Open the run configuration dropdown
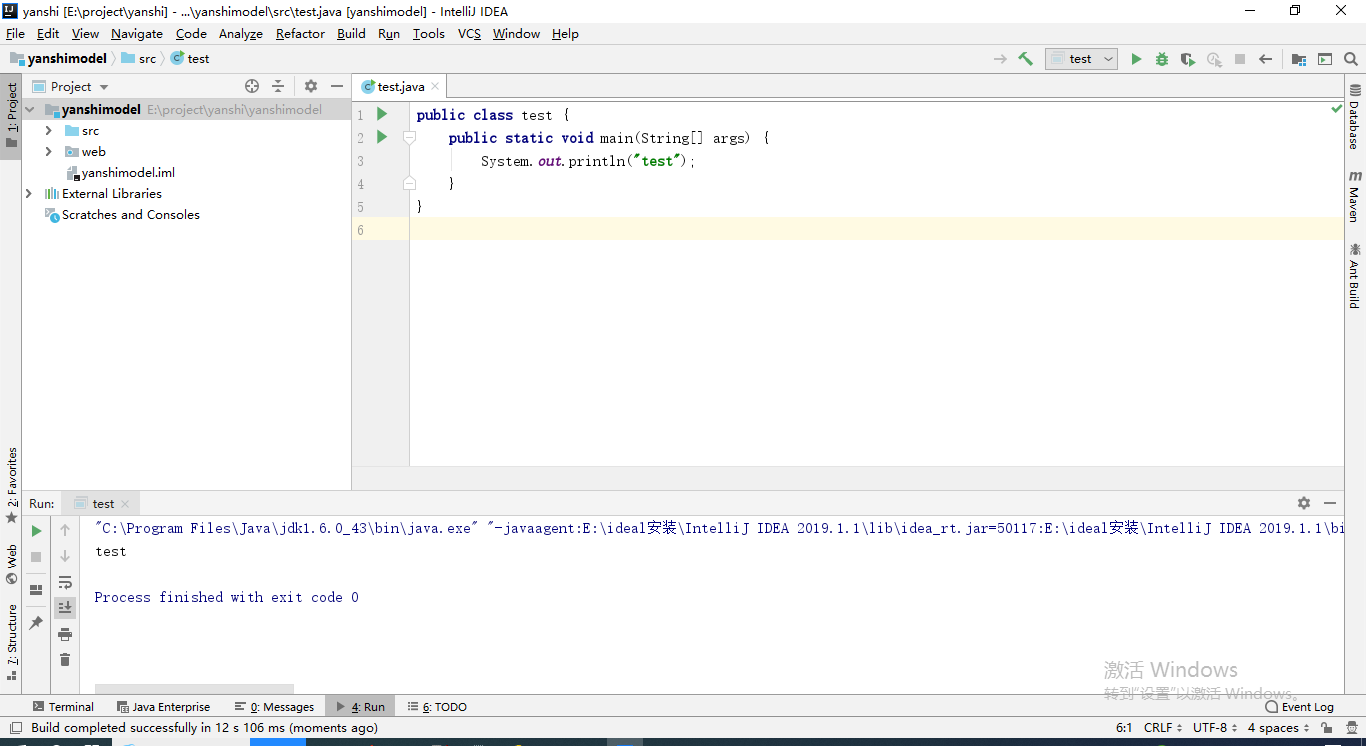 [1081, 59]
